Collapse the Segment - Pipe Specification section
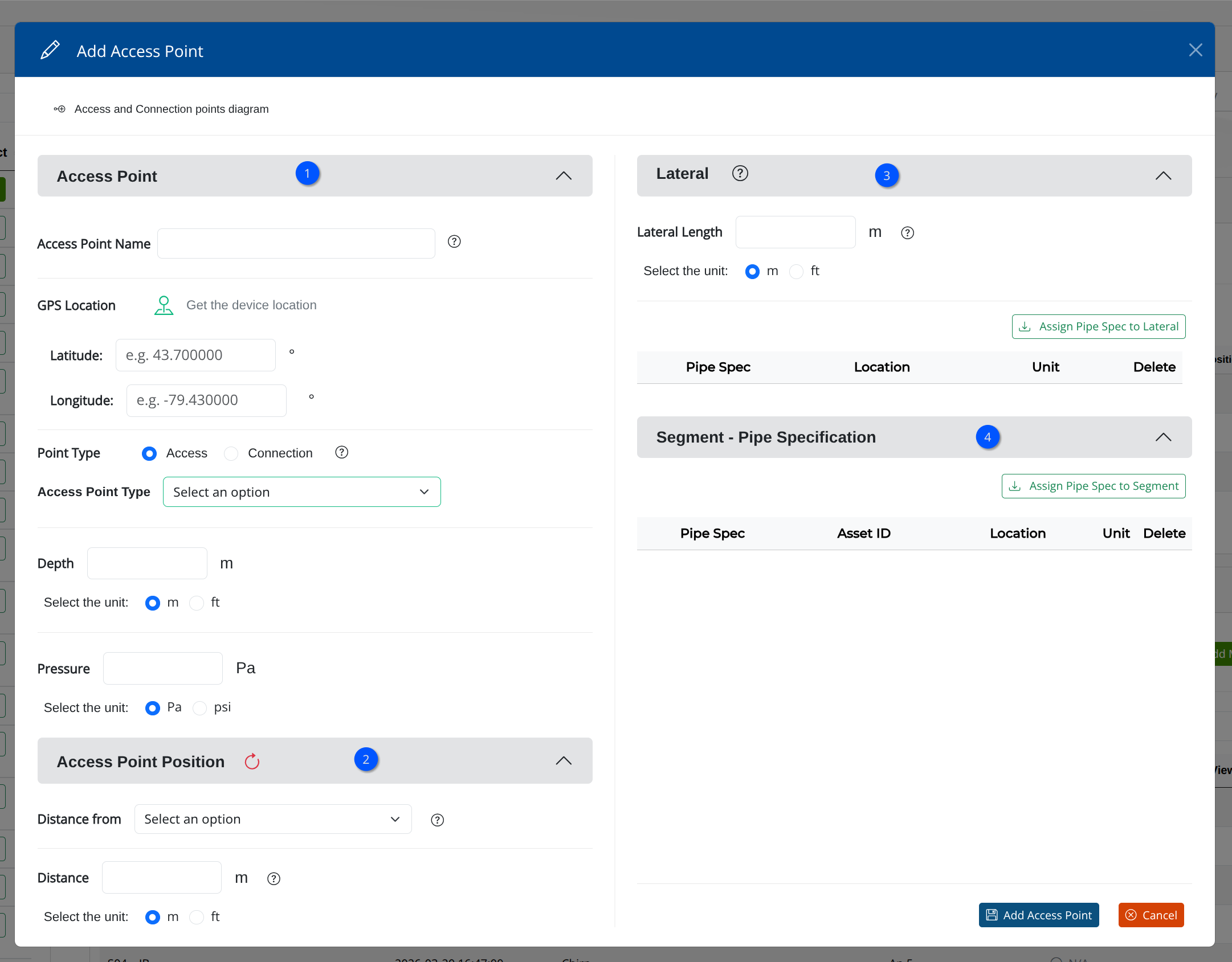This screenshot has height=962, width=1232. tap(1163, 437)
